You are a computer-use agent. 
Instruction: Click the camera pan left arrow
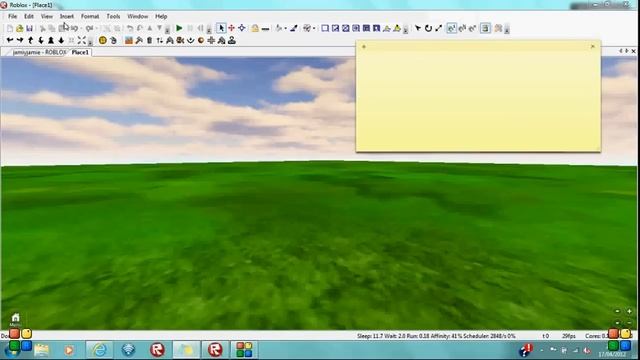[x=10, y=40]
